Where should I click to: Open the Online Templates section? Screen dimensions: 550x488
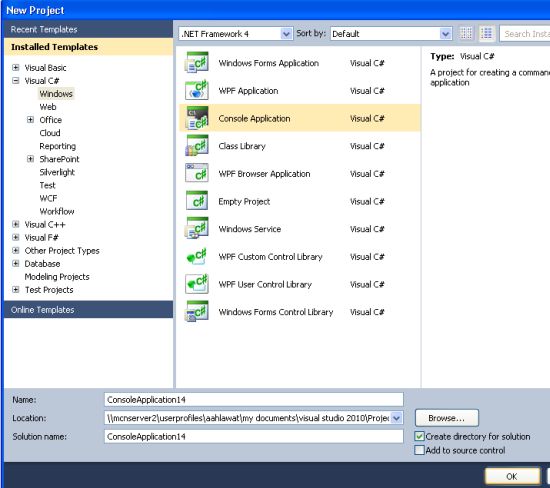coord(88,309)
